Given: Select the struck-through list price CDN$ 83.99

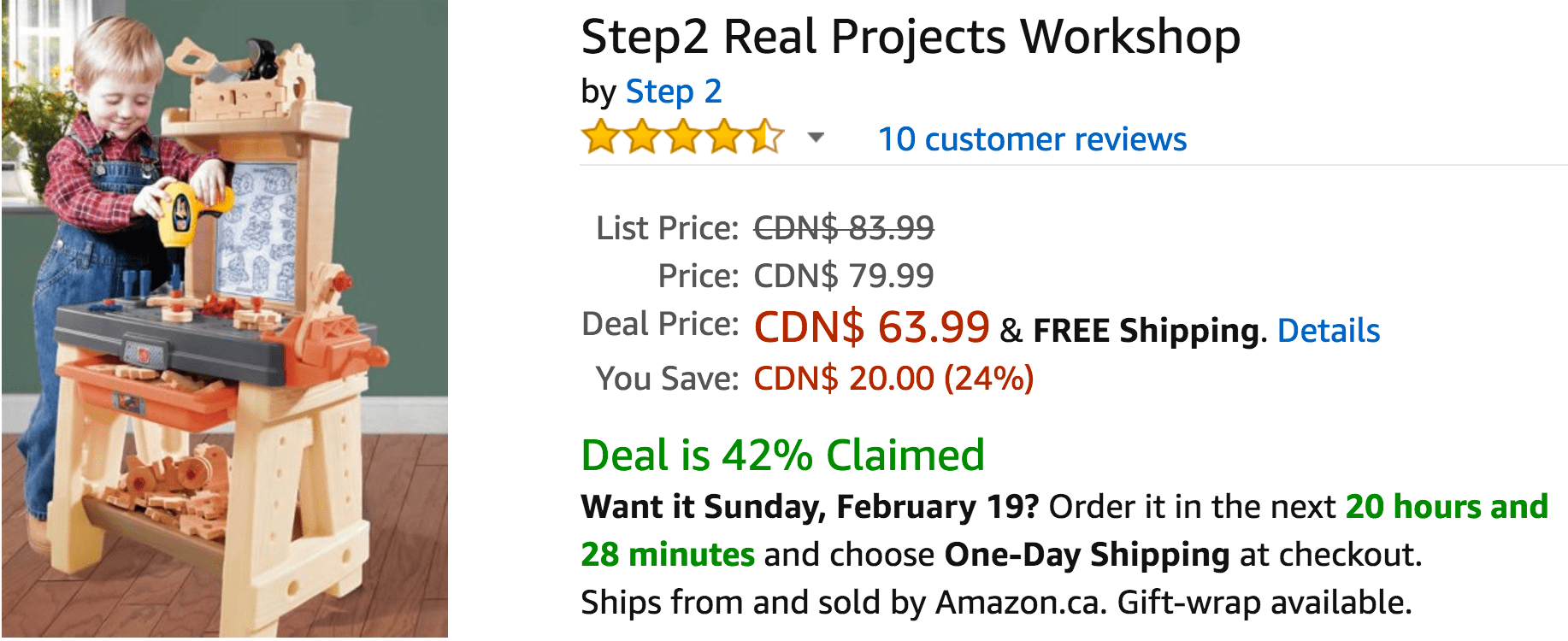Looking at the screenshot, I should (844, 228).
